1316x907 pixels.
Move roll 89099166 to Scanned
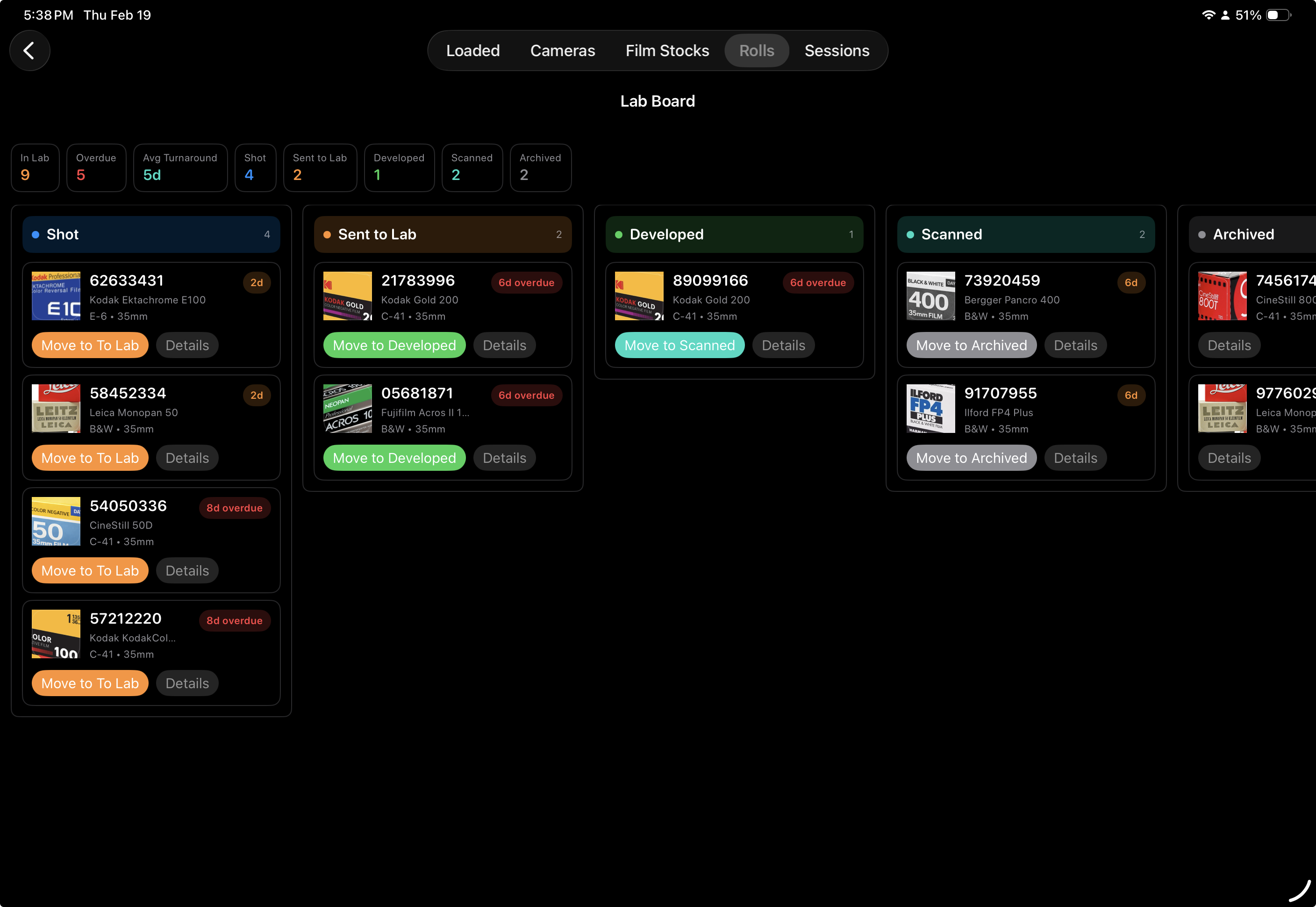[679, 345]
